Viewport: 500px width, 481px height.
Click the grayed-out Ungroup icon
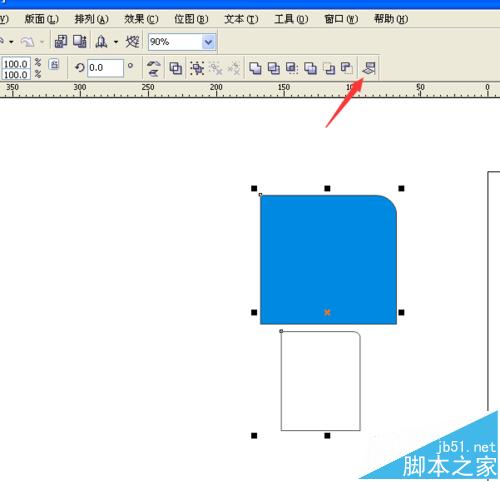pyautogui.click(x=215, y=68)
